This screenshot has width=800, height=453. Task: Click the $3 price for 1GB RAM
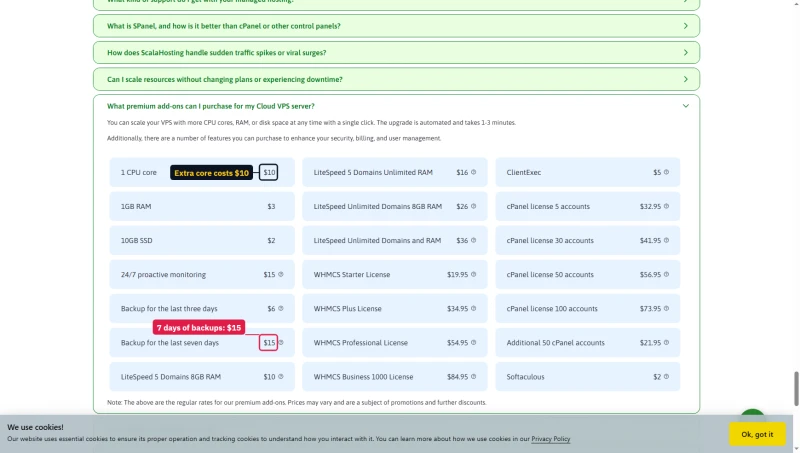[x=271, y=206]
